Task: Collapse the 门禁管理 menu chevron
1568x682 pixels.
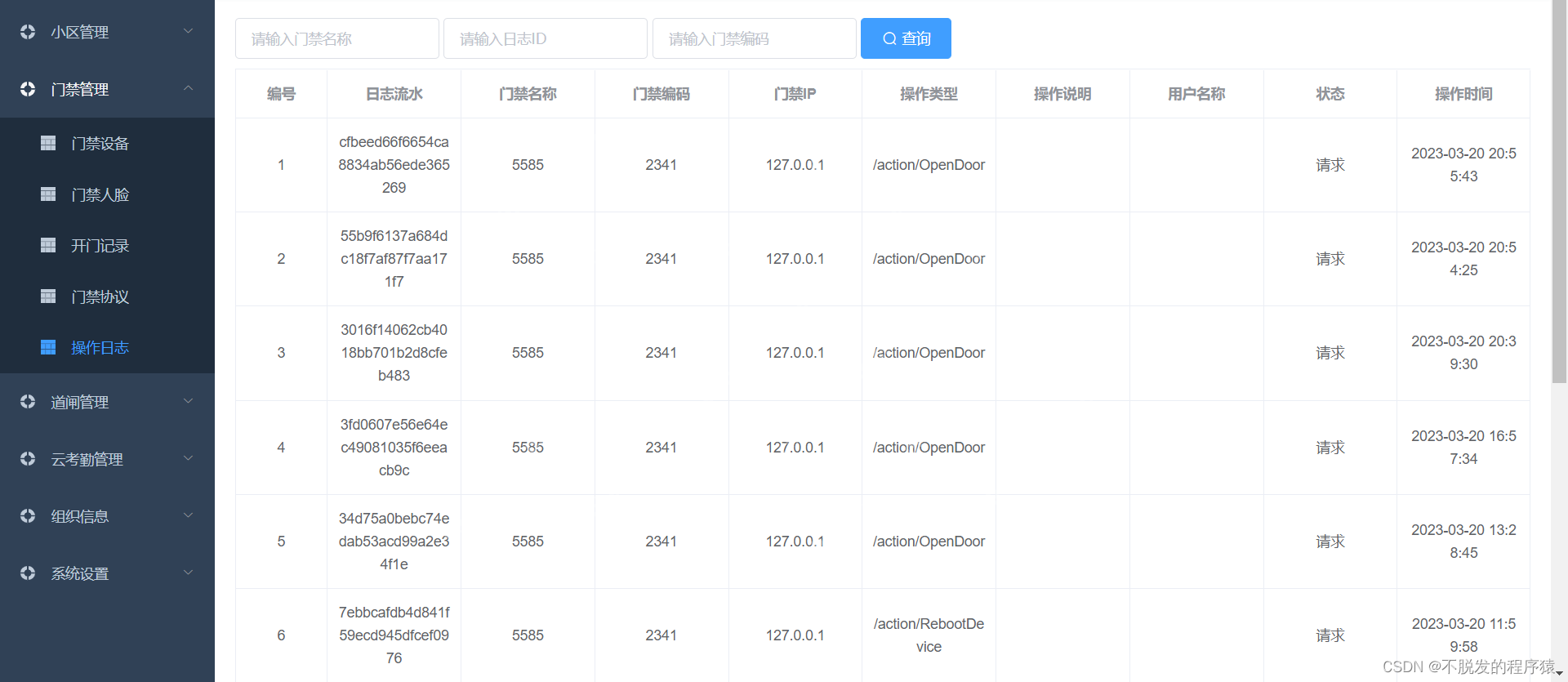Action: [189, 88]
